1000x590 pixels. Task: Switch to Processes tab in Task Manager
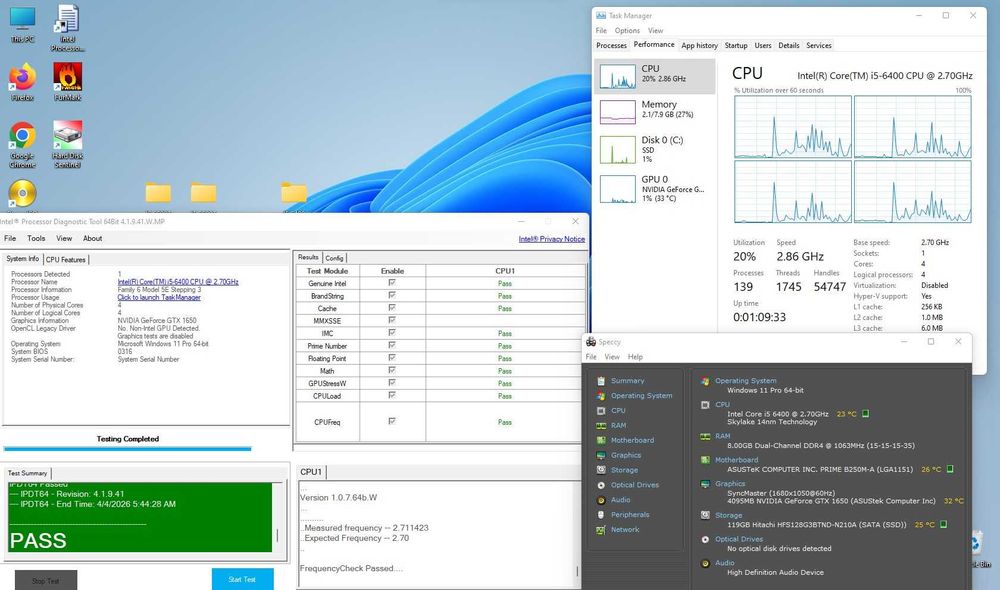(x=612, y=45)
